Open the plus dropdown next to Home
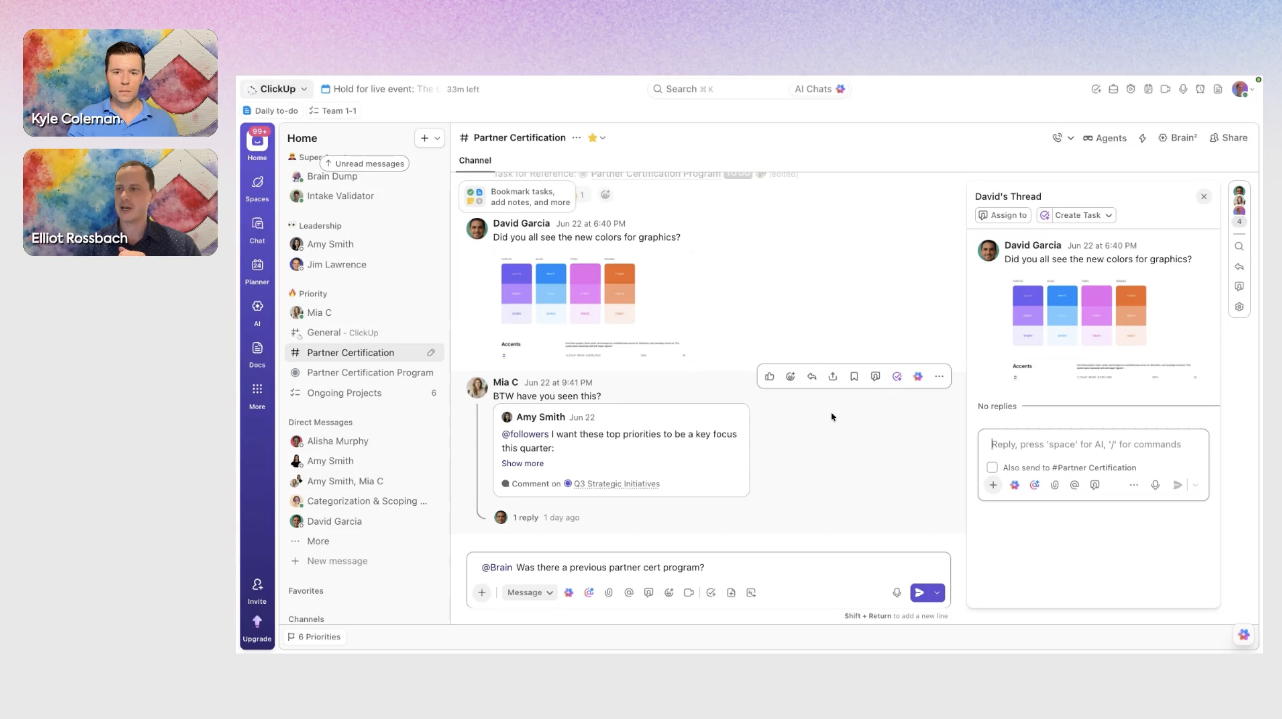Image resolution: width=1282 pixels, height=719 pixels. pyautogui.click(x=430, y=138)
